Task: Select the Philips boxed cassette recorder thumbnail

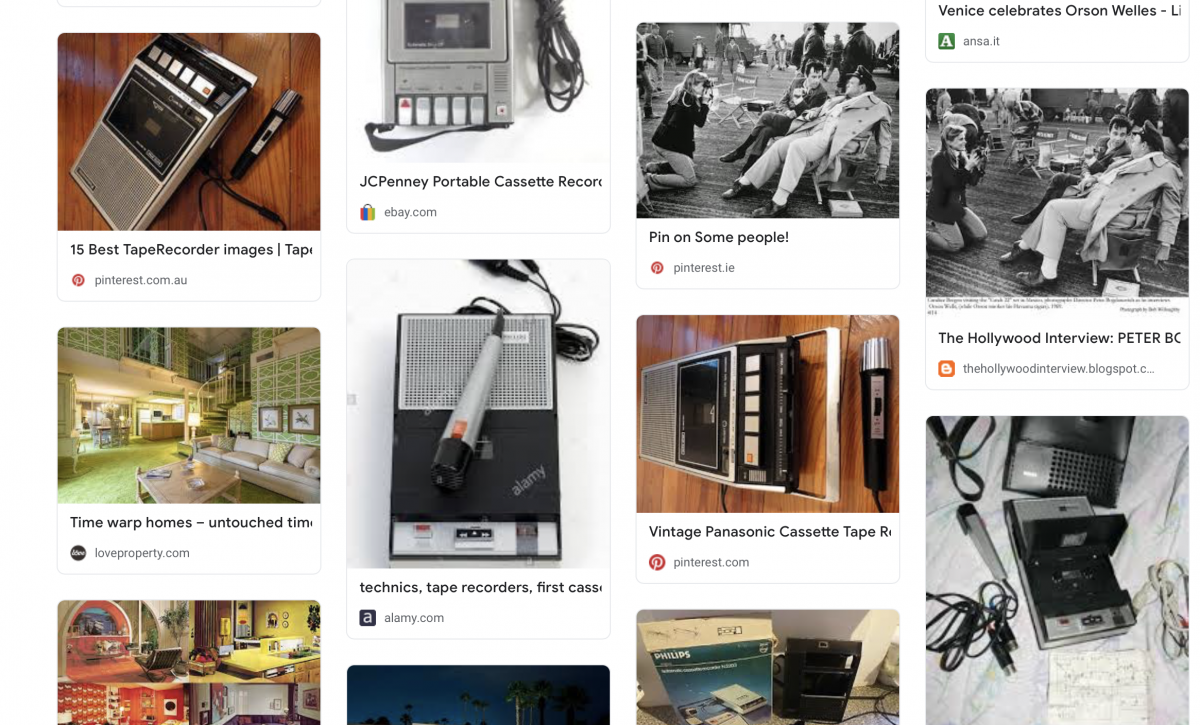Action: pyautogui.click(x=768, y=667)
